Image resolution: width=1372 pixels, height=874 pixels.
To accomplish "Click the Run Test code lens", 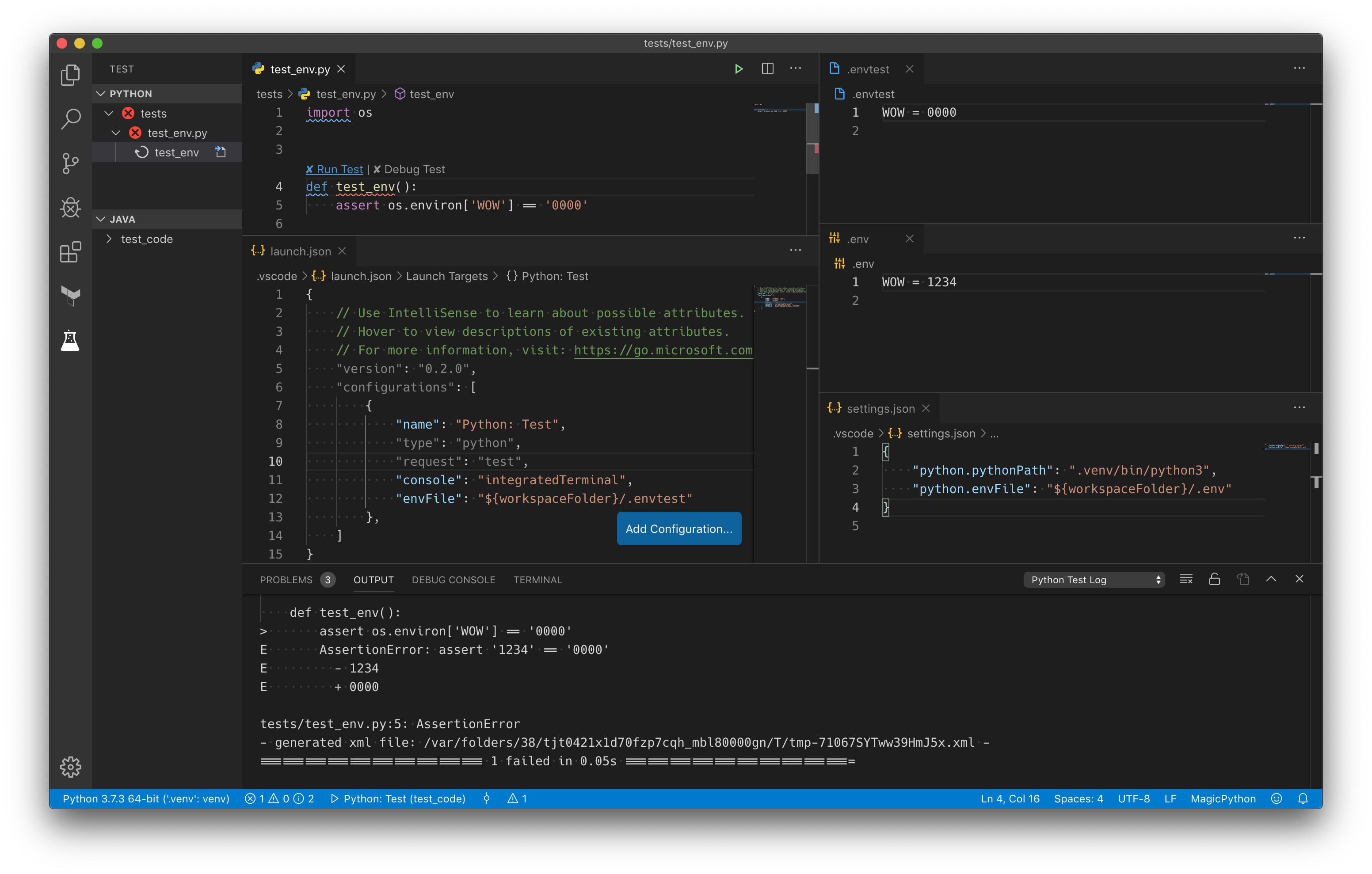I will pyautogui.click(x=335, y=169).
